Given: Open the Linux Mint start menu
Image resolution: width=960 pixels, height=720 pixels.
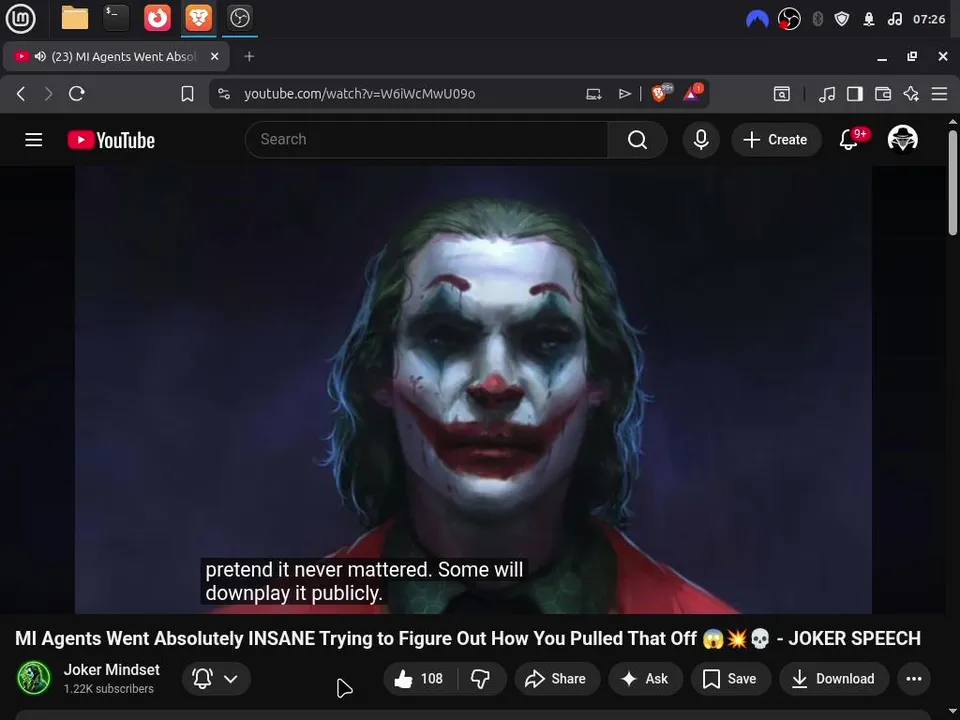Looking at the screenshot, I should pos(20,18).
